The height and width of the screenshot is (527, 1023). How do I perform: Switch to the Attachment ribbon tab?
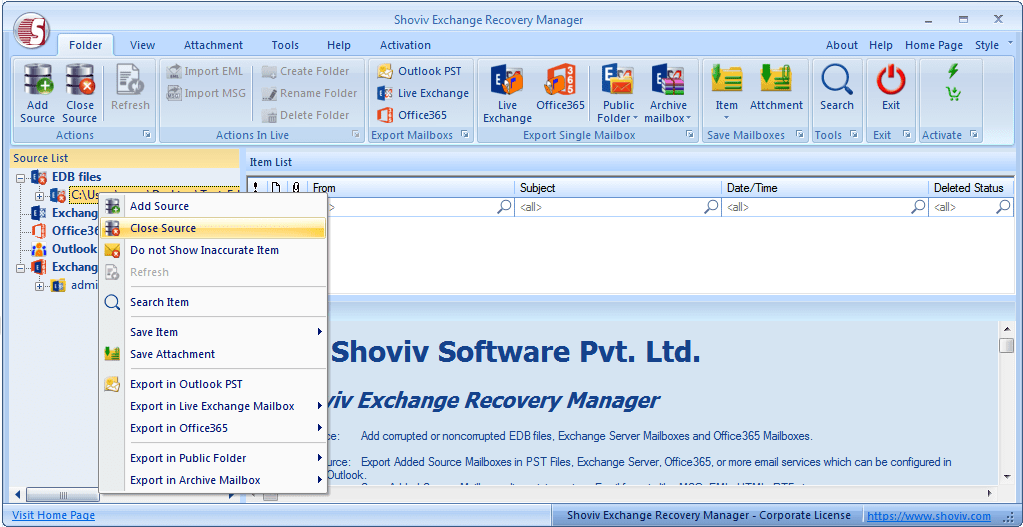point(213,45)
